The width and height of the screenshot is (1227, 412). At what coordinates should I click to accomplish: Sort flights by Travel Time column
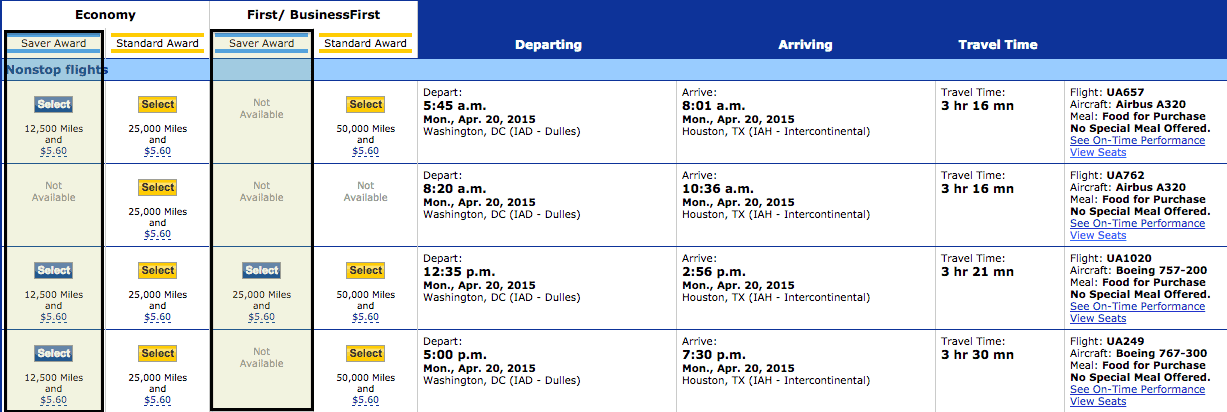tap(998, 44)
